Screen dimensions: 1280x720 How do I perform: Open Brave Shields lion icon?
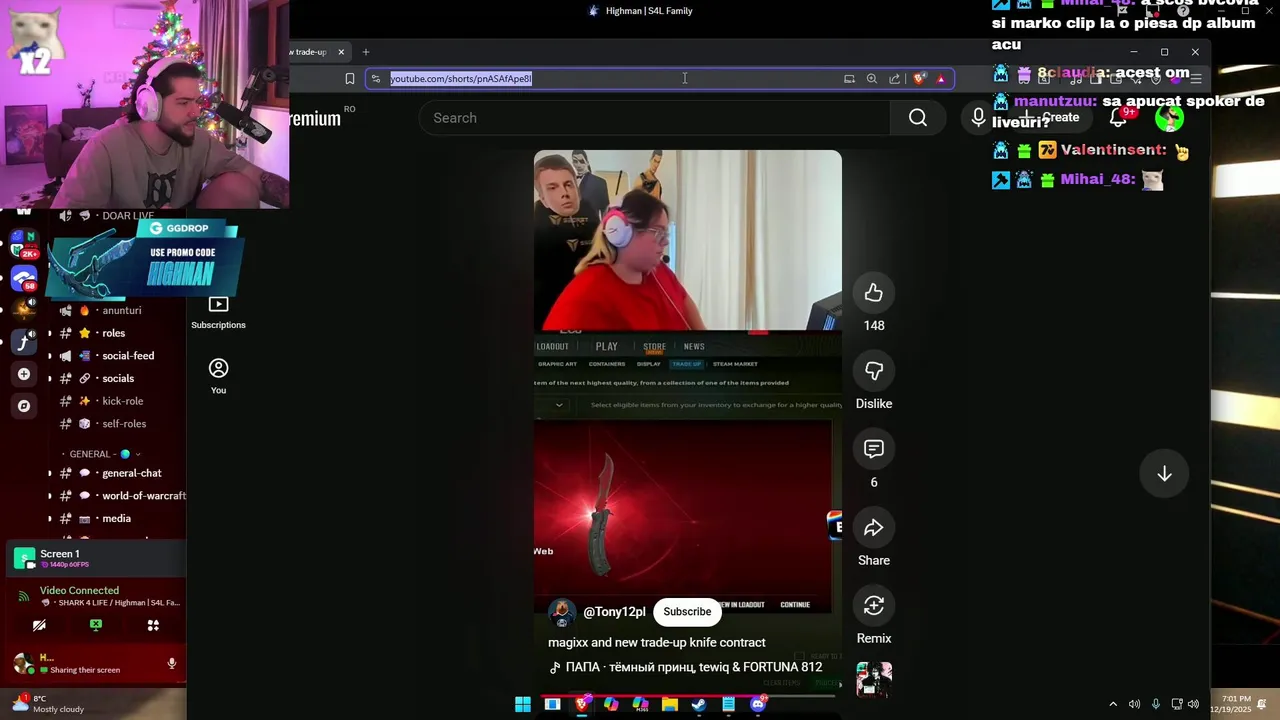pyautogui.click(x=919, y=79)
